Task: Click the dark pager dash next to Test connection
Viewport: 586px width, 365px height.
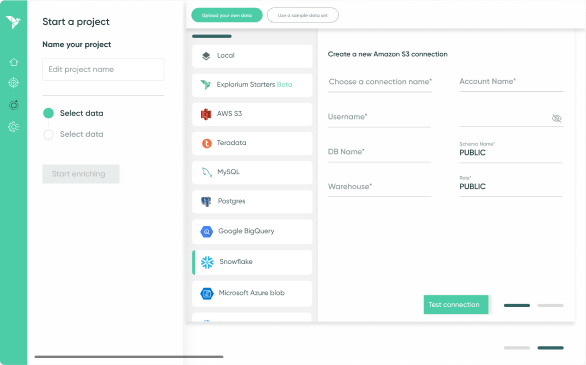Action: coord(517,306)
